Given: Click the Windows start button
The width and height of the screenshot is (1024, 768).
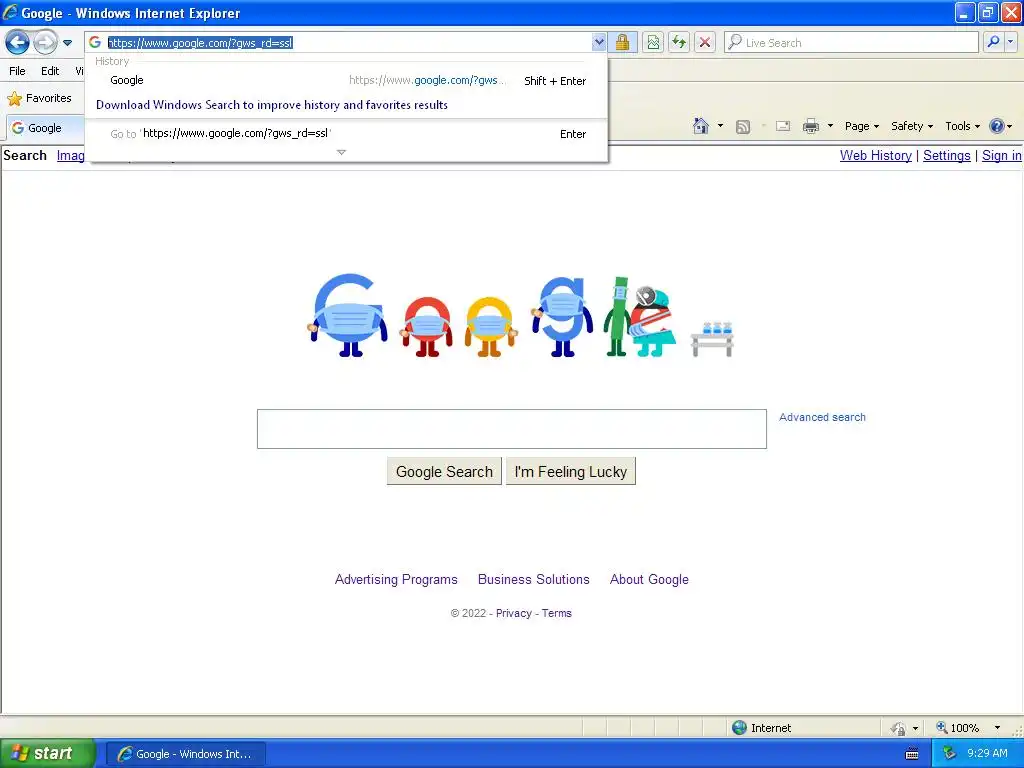Looking at the screenshot, I should point(46,754).
